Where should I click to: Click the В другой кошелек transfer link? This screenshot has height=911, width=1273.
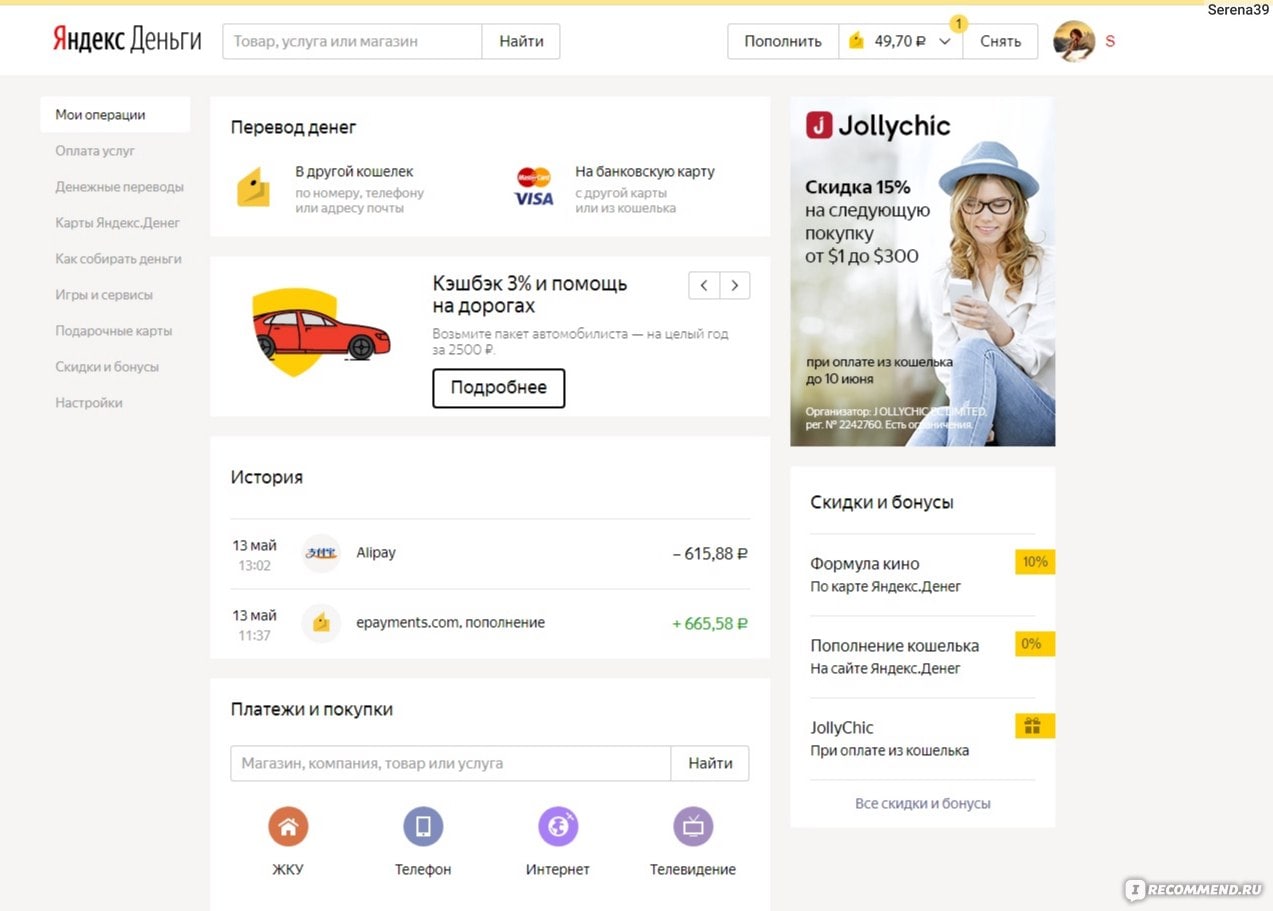[354, 171]
